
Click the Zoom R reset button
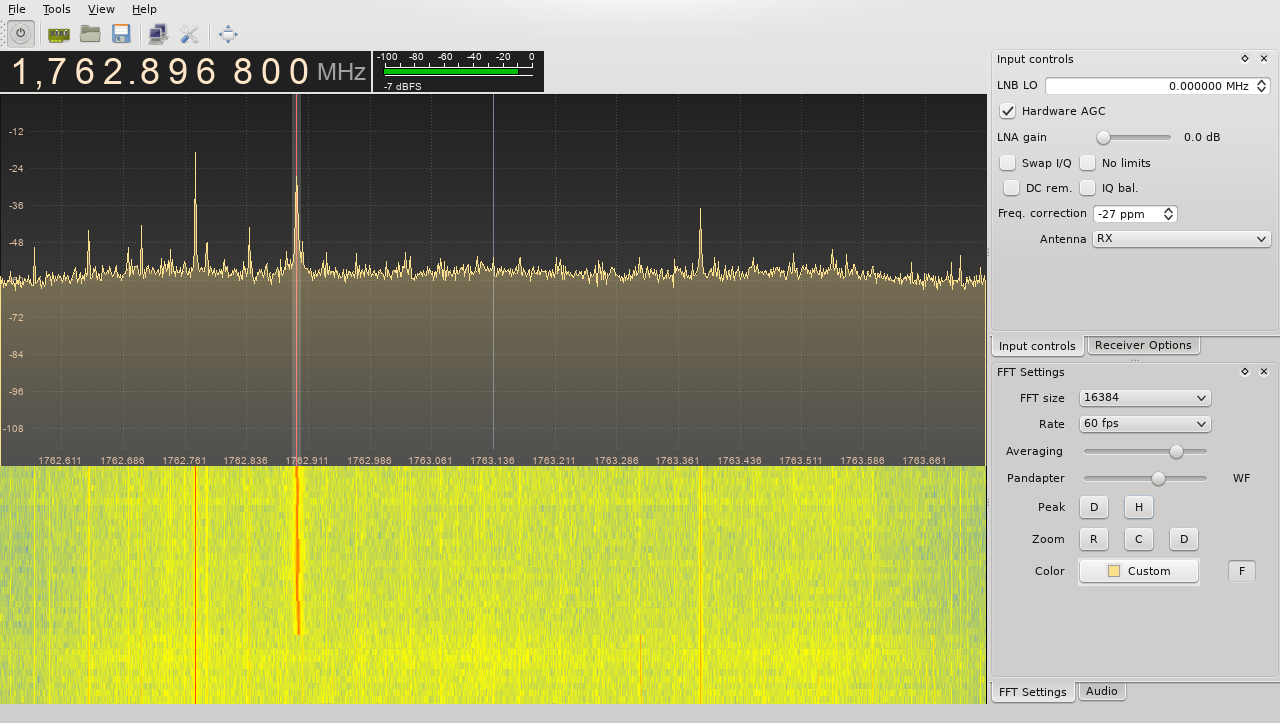click(x=1093, y=539)
